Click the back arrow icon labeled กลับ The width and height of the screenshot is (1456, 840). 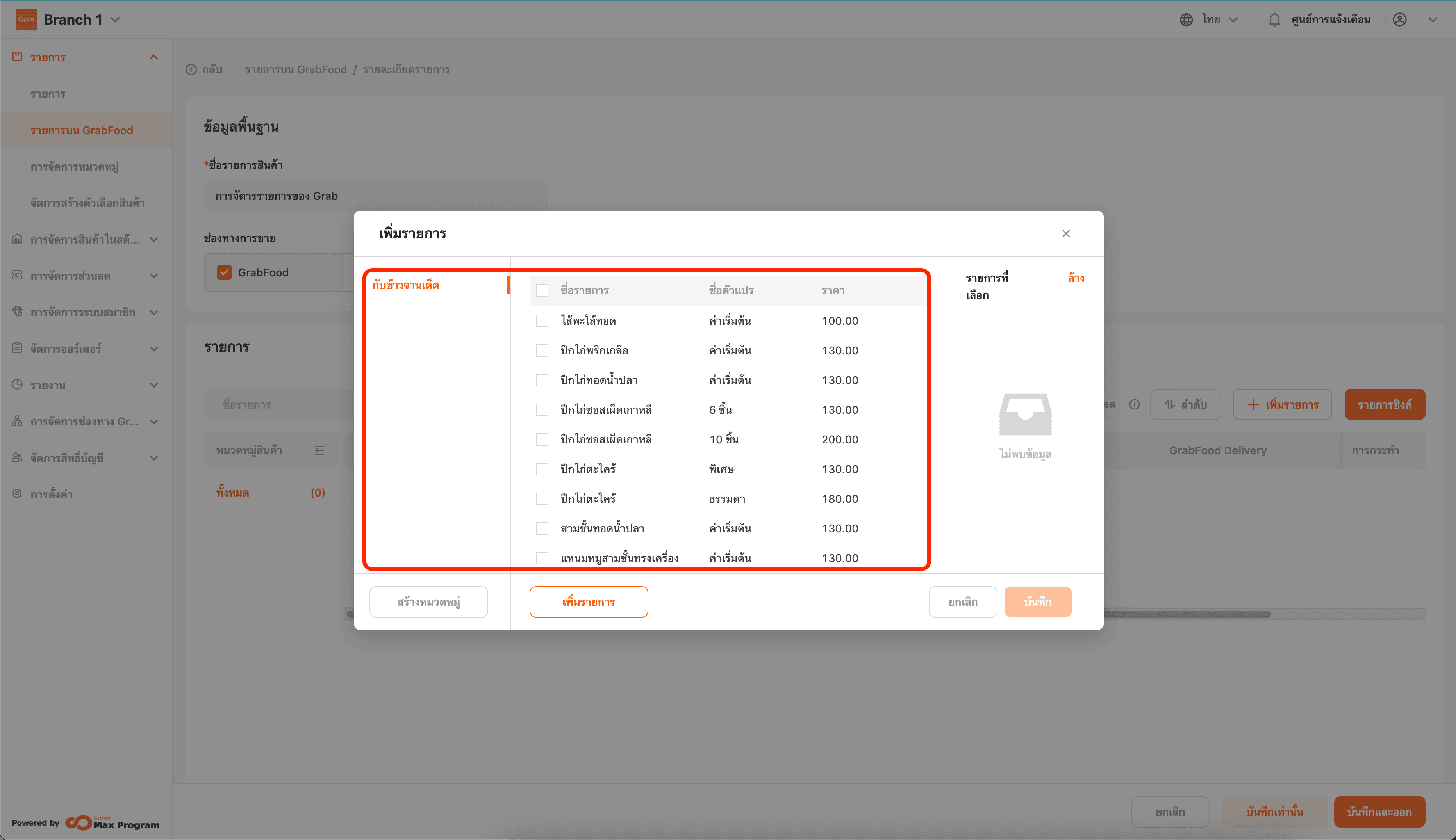[192, 70]
